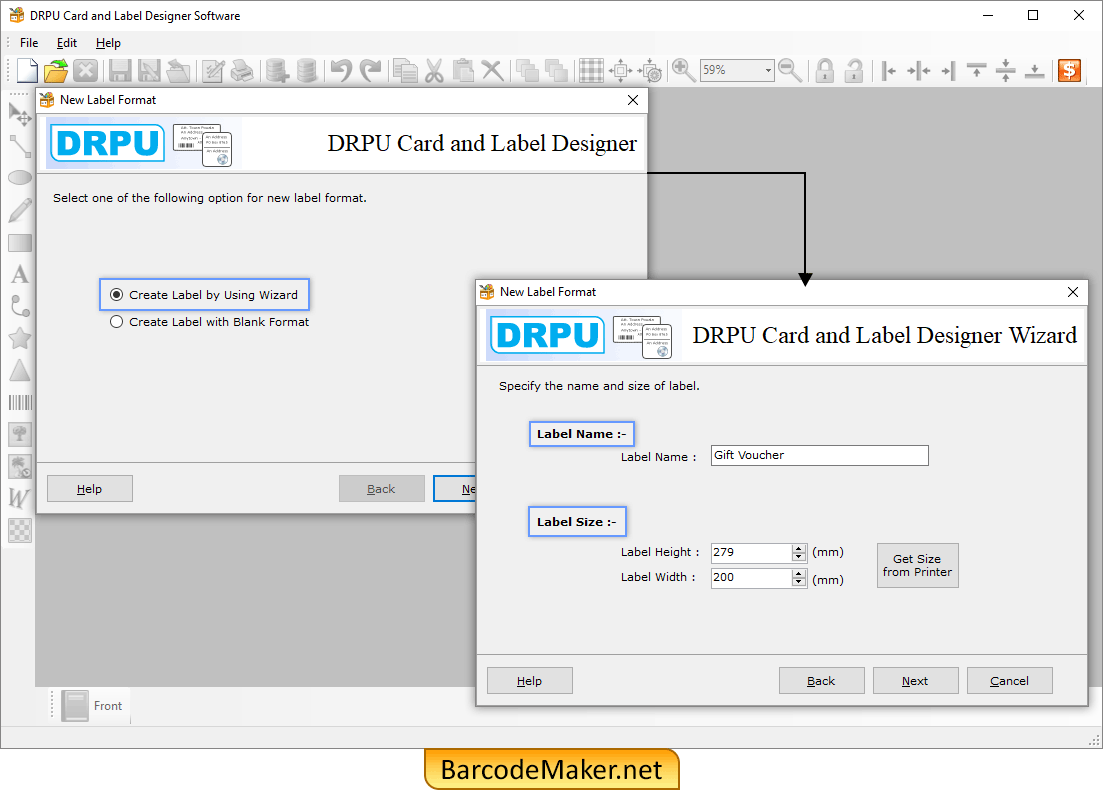Open the File menu

29,43
